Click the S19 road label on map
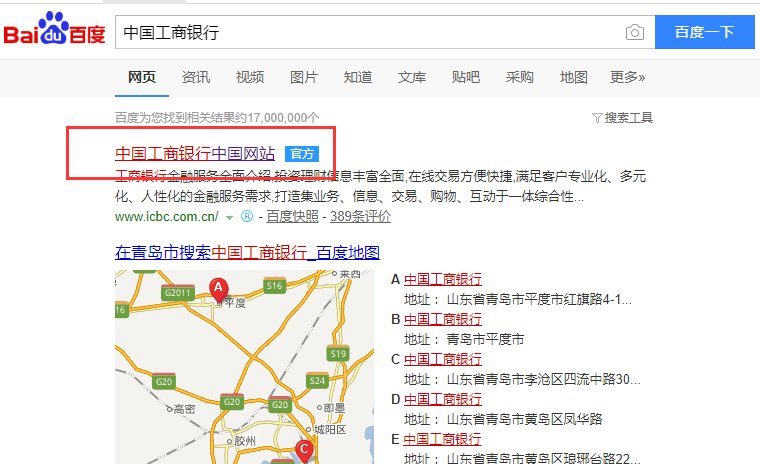This screenshot has width=760, height=464. coord(338,353)
